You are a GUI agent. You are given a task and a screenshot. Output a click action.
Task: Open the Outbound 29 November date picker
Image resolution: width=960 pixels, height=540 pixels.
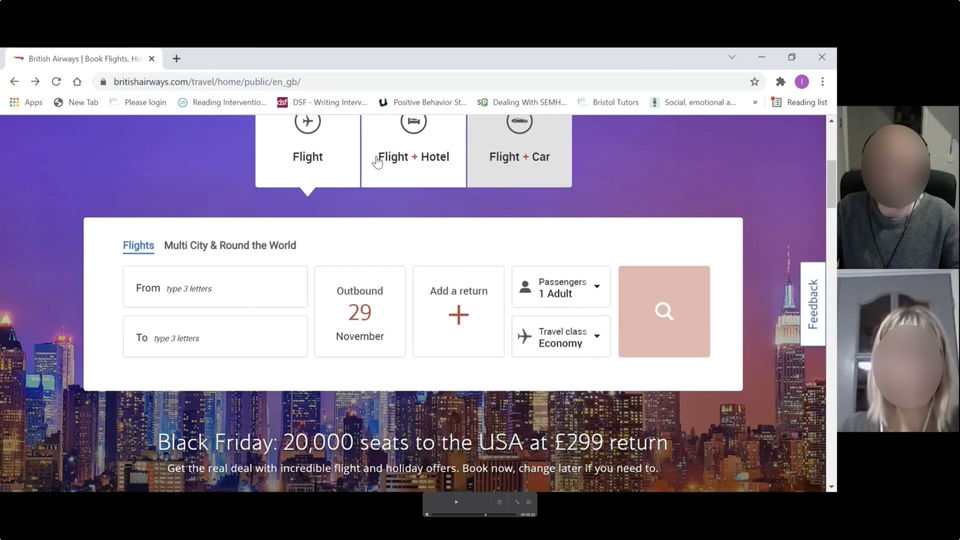pos(360,312)
